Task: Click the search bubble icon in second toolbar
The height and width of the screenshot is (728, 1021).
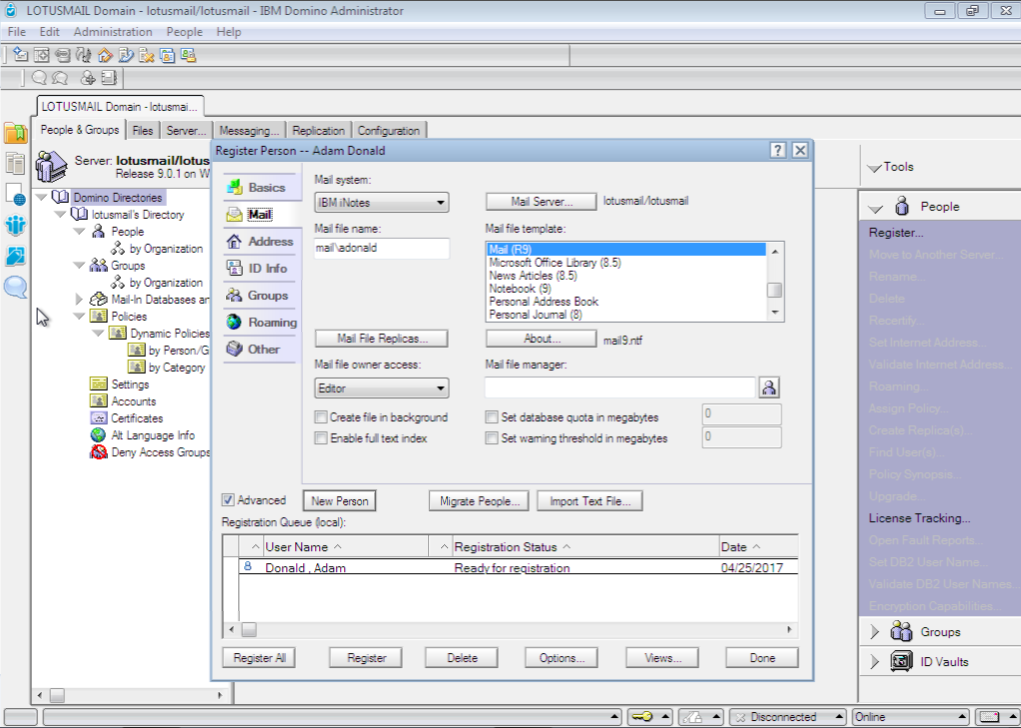Action: 39,78
